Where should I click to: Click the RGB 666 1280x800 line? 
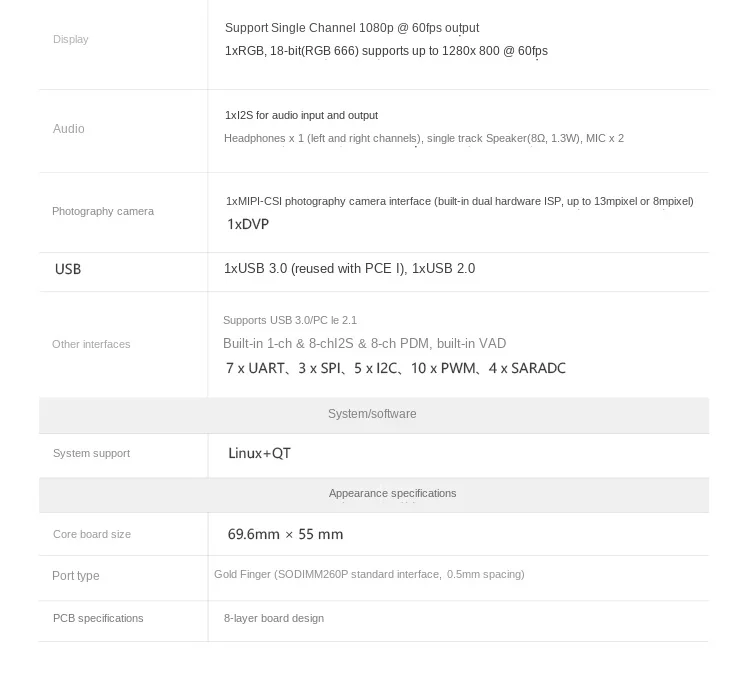click(x=386, y=51)
